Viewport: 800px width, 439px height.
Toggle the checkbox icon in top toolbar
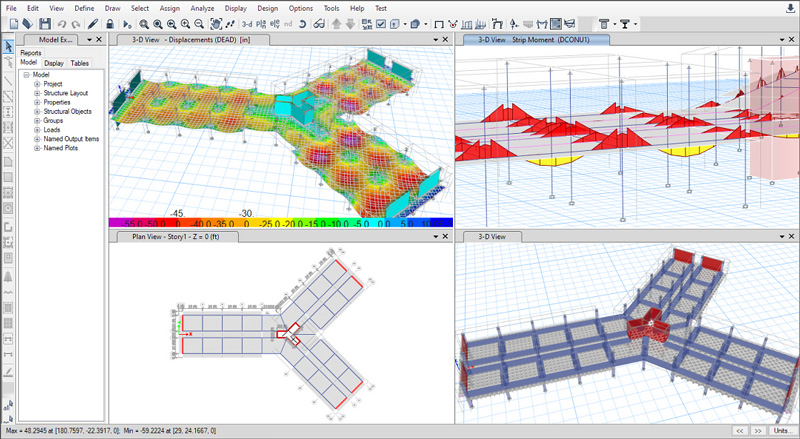381,24
